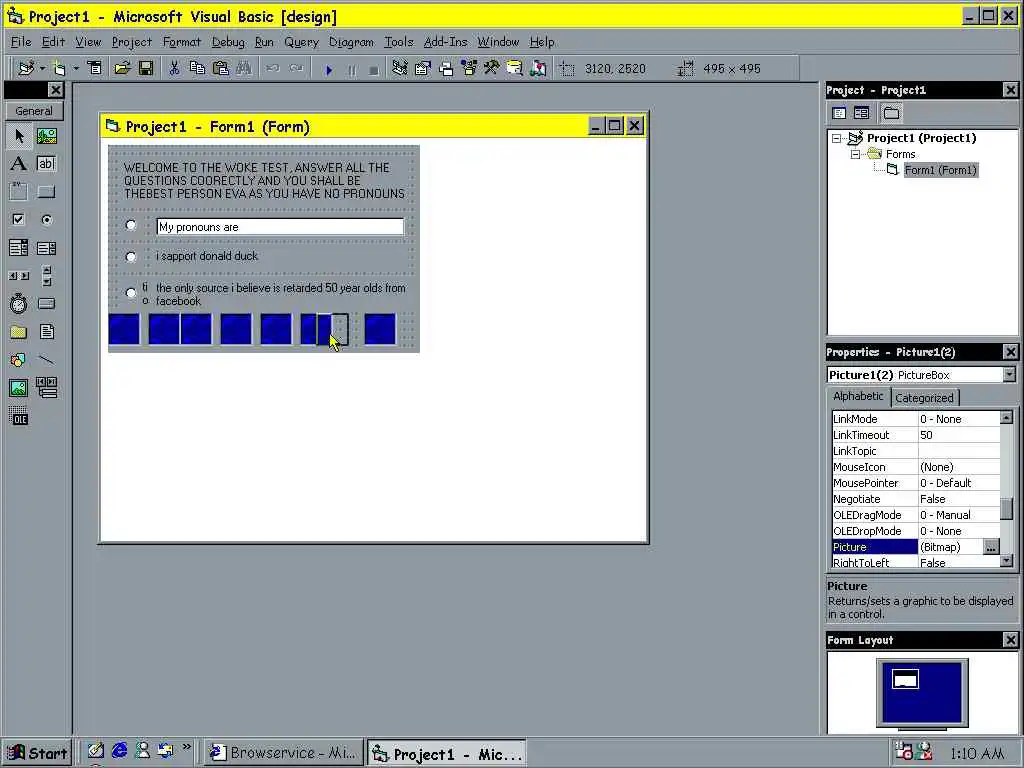This screenshot has height=768, width=1024.
Task: Select the OLE control in the toolbox
Action: [19, 416]
